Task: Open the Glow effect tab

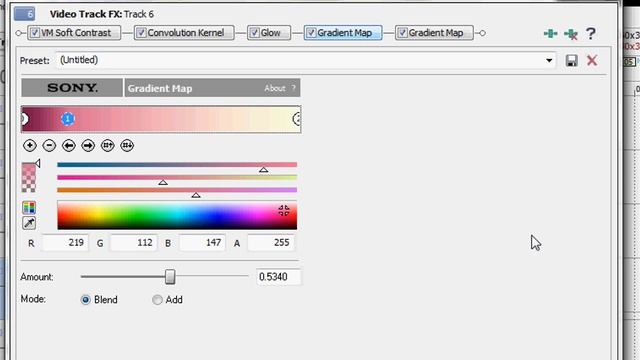Action: point(269,33)
